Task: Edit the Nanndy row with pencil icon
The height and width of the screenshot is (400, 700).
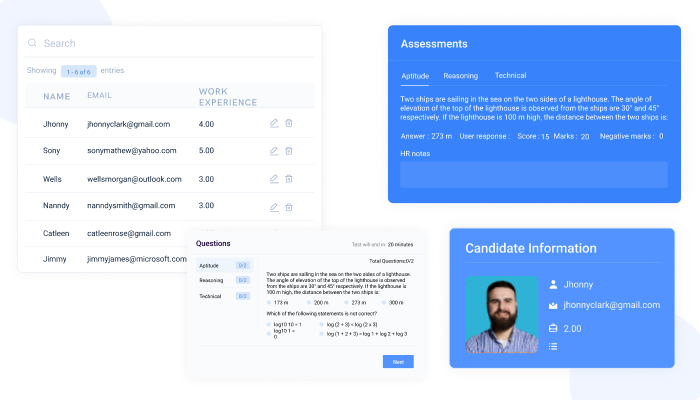Action: point(274,207)
